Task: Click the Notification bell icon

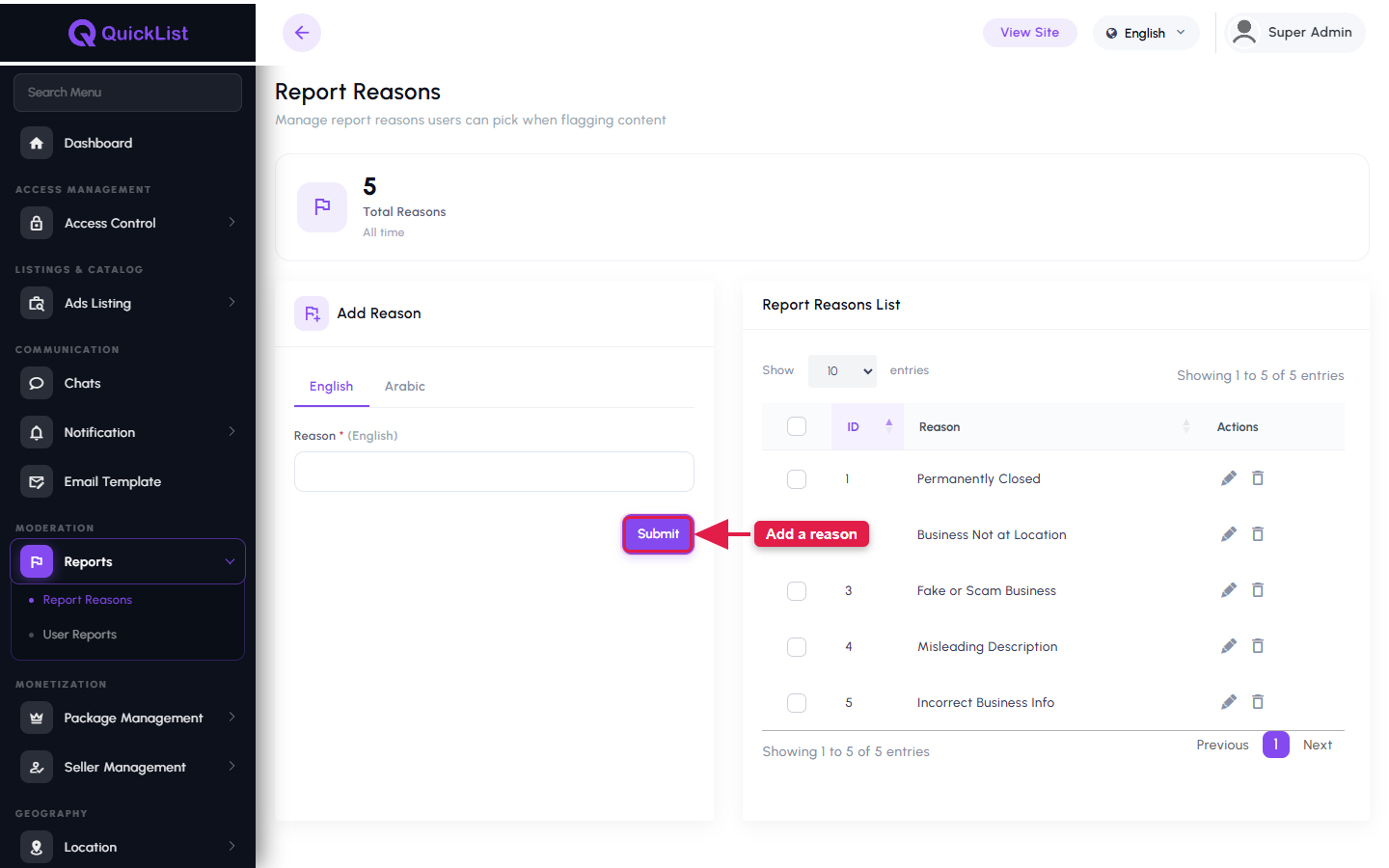Action: point(37,432)
